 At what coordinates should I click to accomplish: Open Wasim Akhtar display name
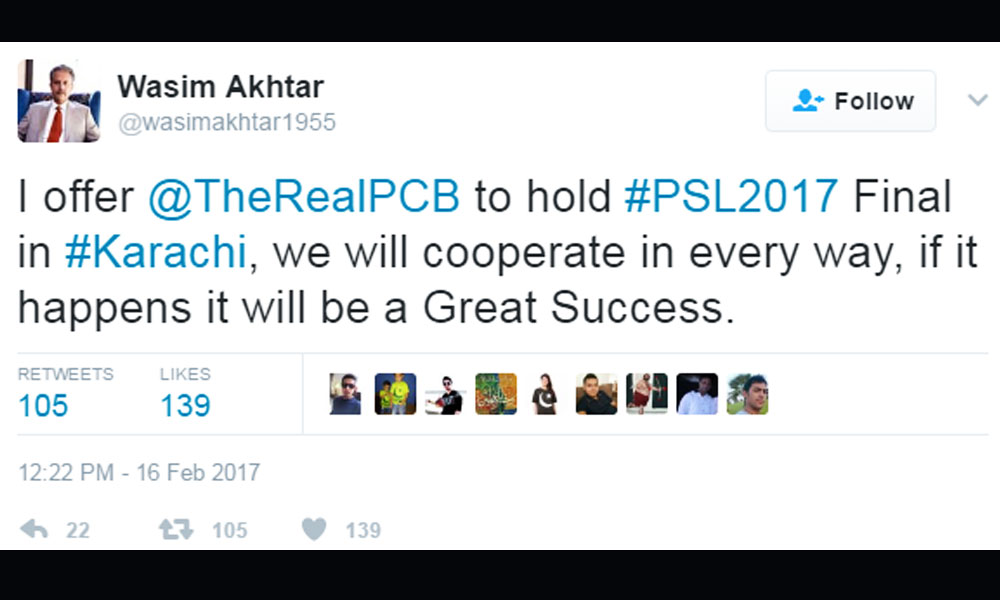221,87
